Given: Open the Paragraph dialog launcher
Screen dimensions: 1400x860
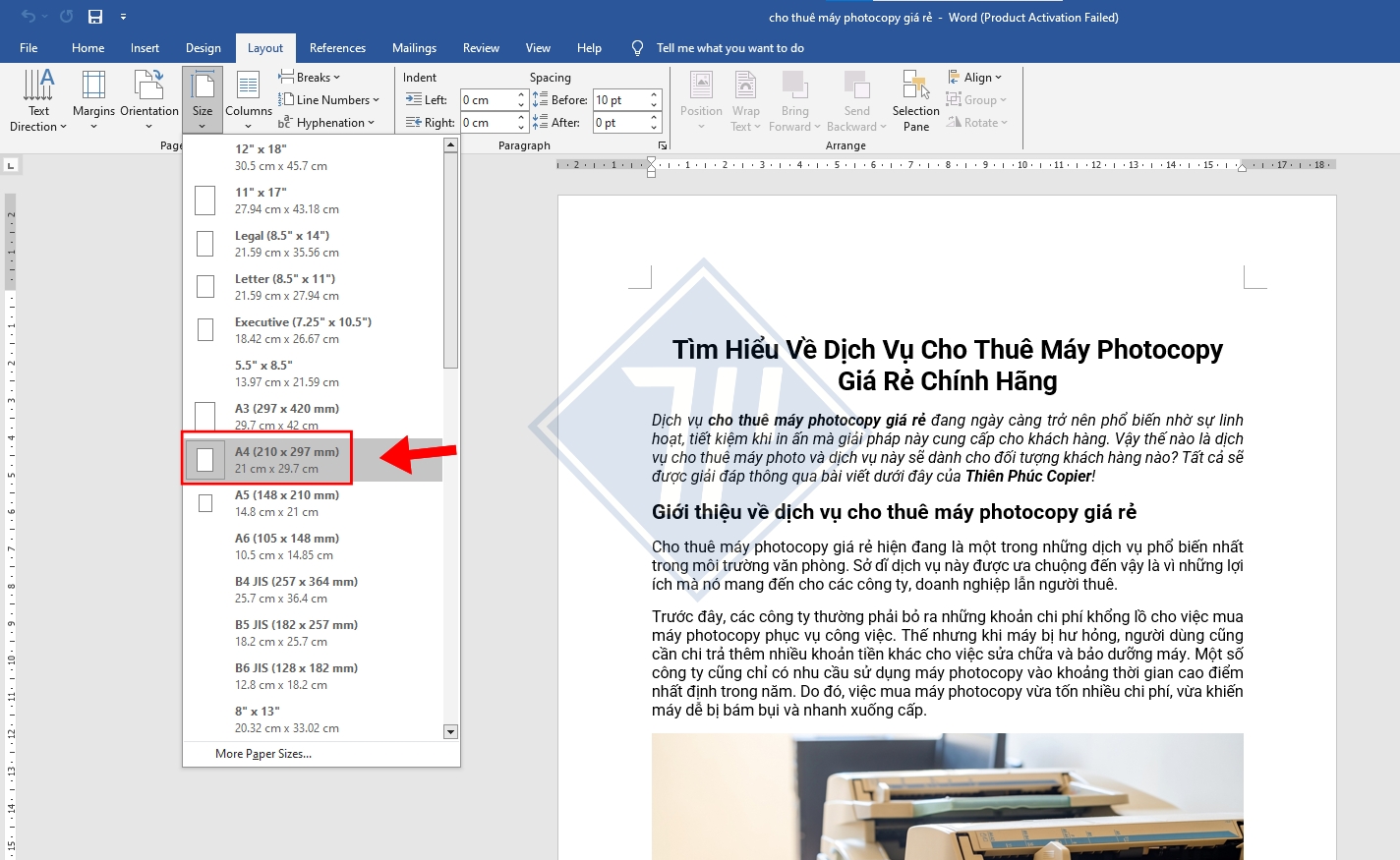Looking at the screenshot, I should [x=662, y=143].
